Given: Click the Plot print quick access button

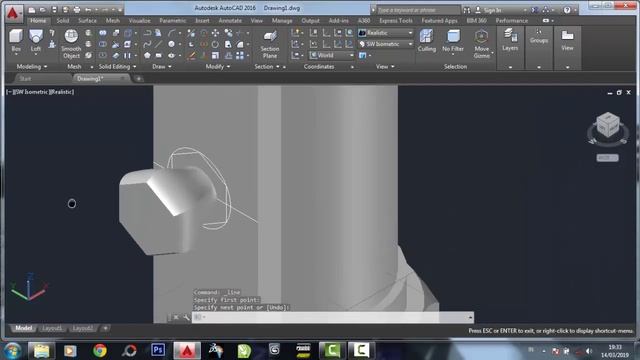Looking at the screenshot, I should pos(76,10).
